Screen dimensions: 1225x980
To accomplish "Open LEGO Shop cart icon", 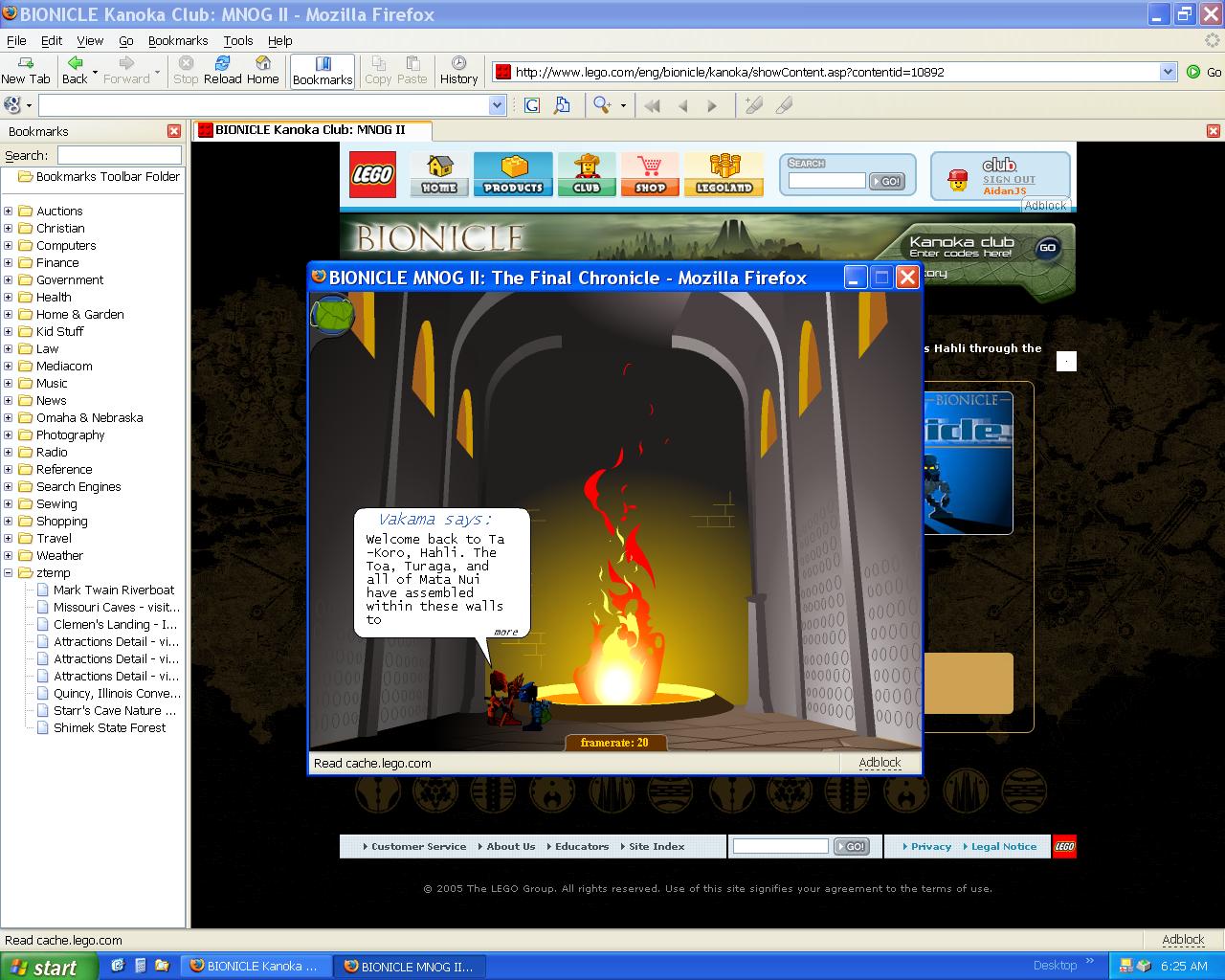I will pyautogui.click(x=650, y=174).
